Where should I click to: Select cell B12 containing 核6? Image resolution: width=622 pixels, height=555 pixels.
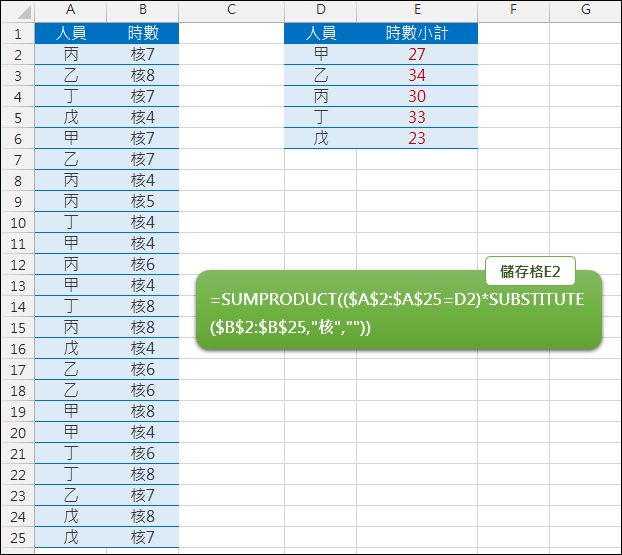coord(143,265)
